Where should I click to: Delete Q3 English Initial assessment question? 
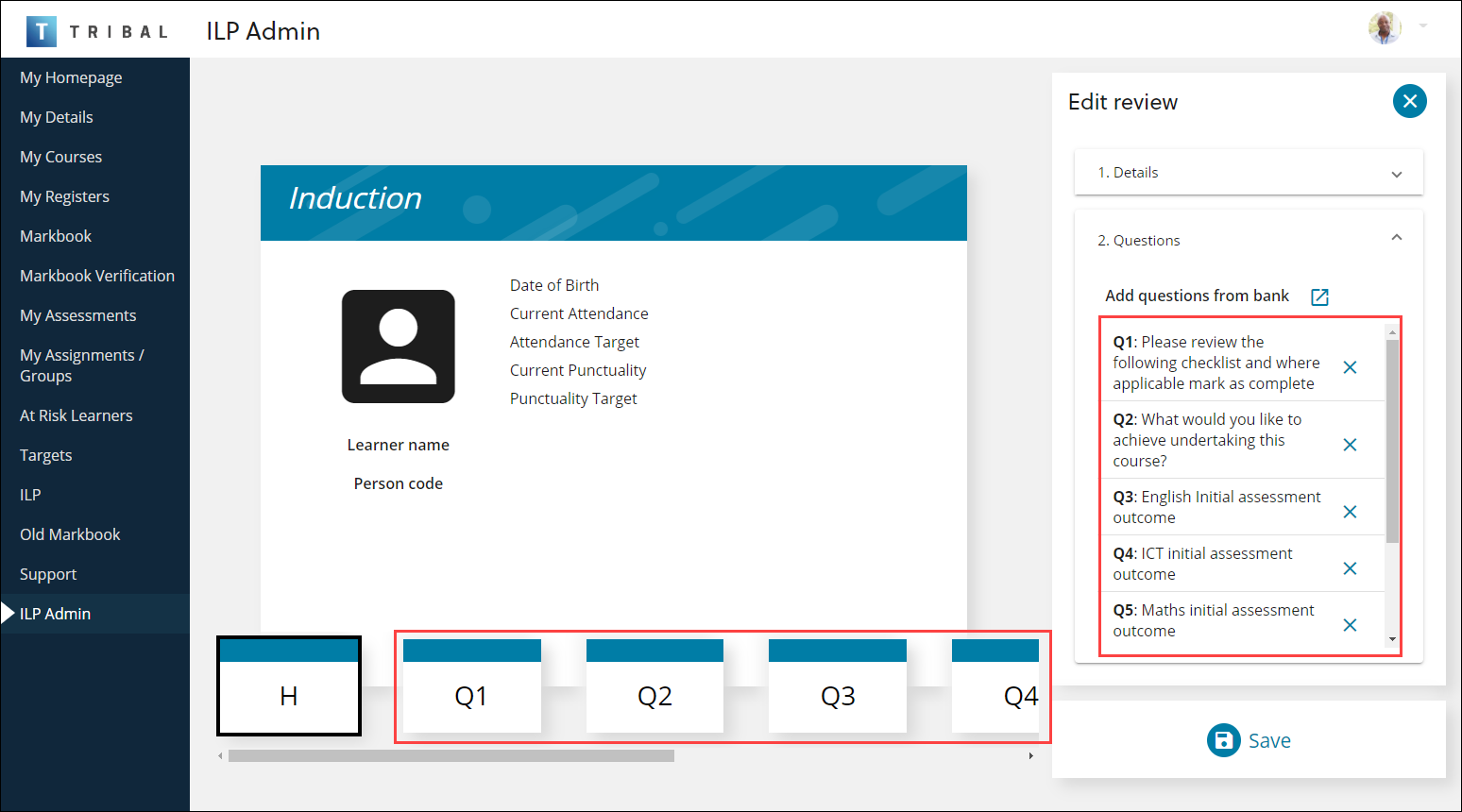coord(1350,512)
